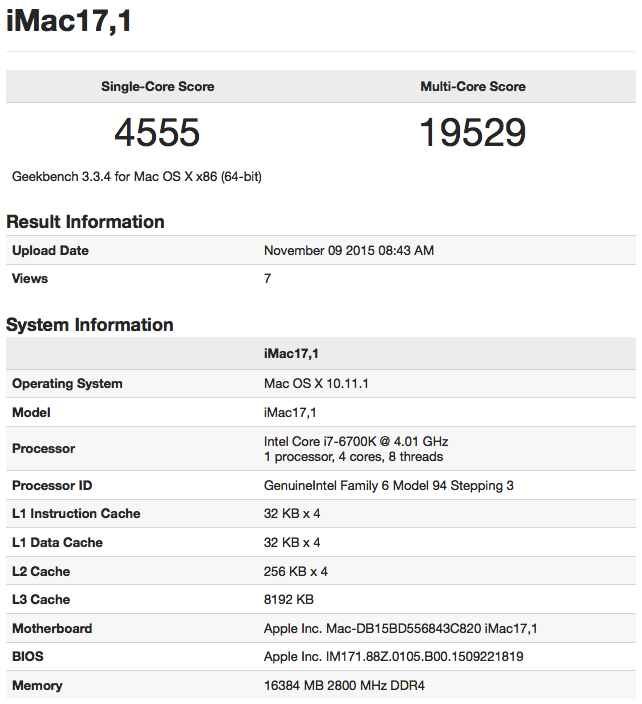
Task: Click the Views label
Action: click(x=30, y=278)
